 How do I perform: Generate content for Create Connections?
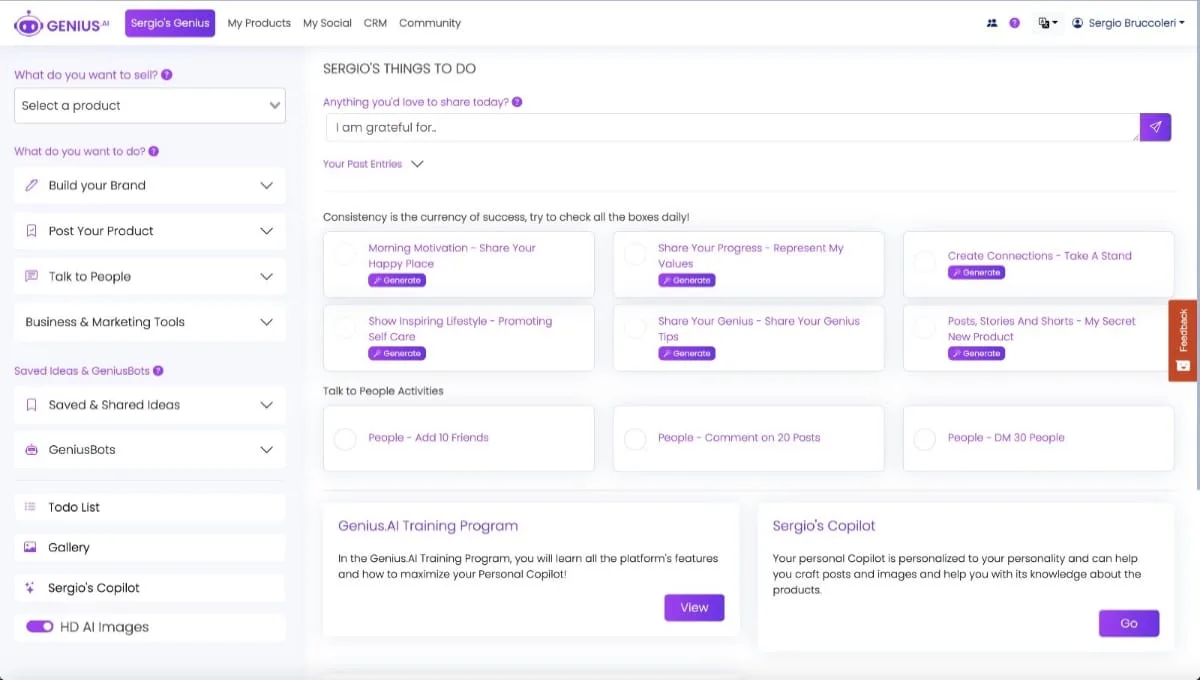[x=977, y=272]
